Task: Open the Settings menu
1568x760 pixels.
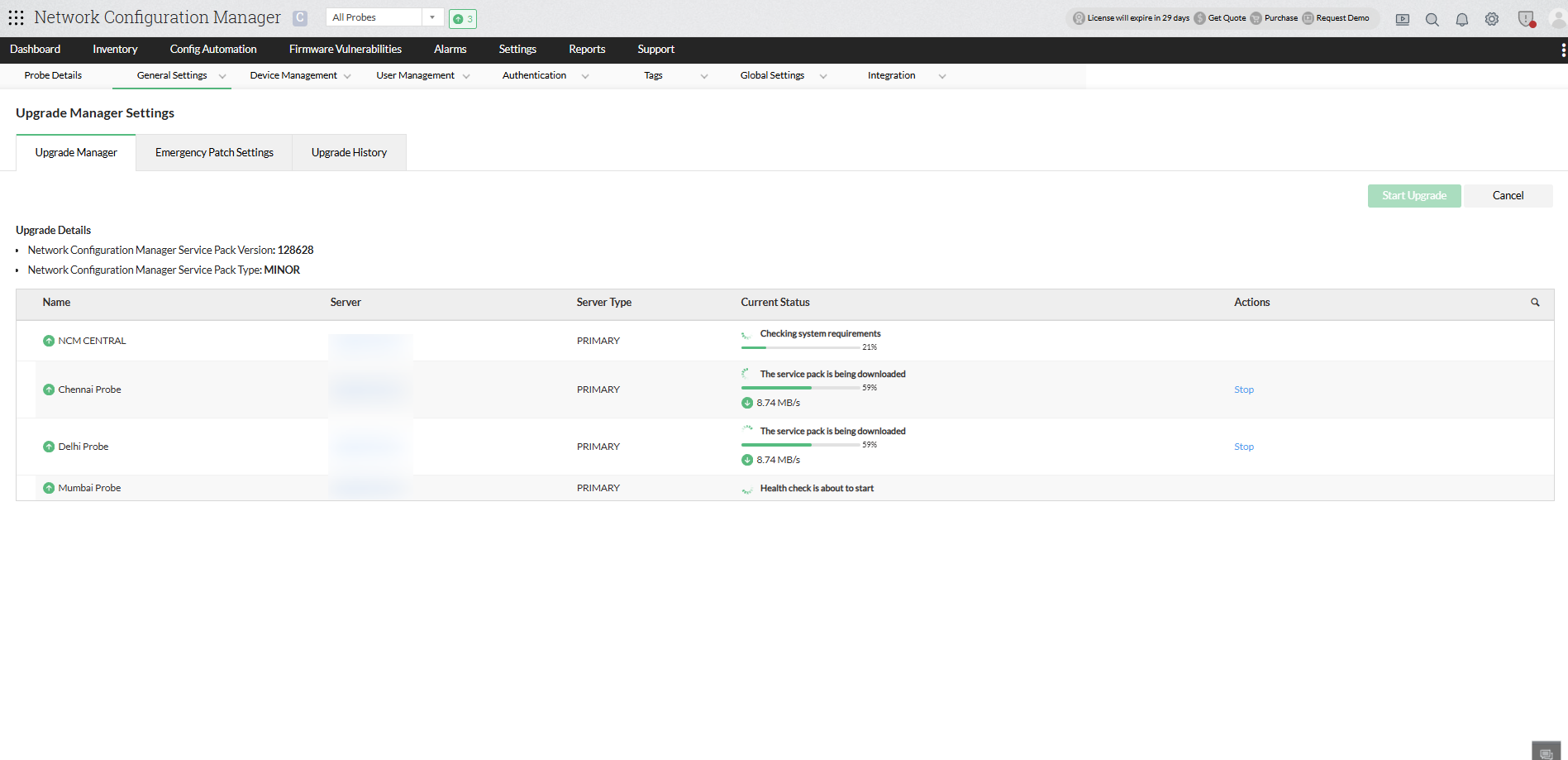Action: (x=517, y=50)
